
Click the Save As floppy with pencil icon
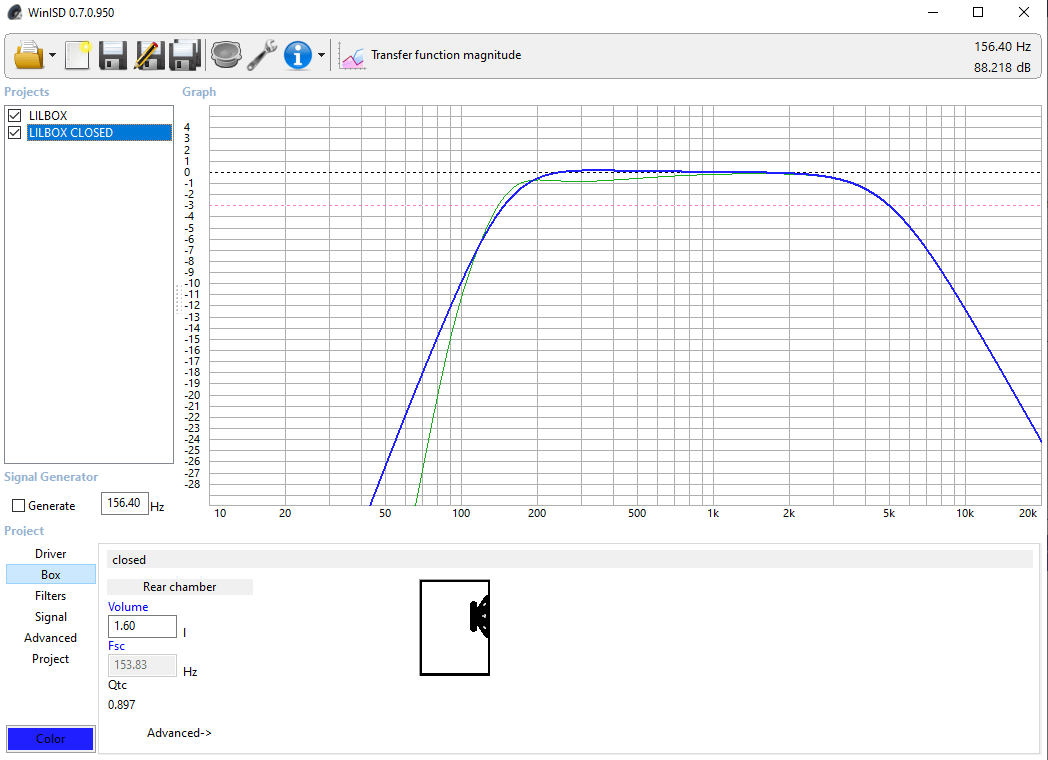(149, 55)
